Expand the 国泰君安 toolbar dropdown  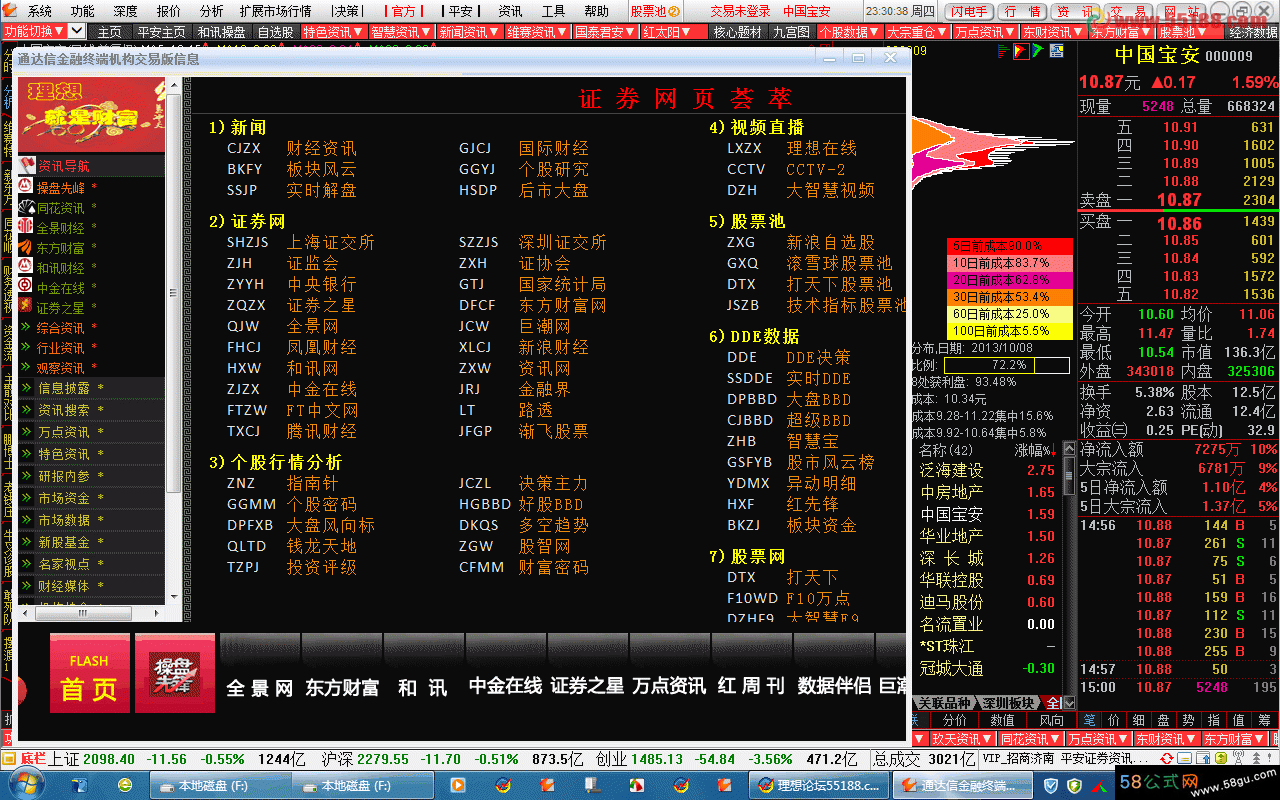(604, 32)
